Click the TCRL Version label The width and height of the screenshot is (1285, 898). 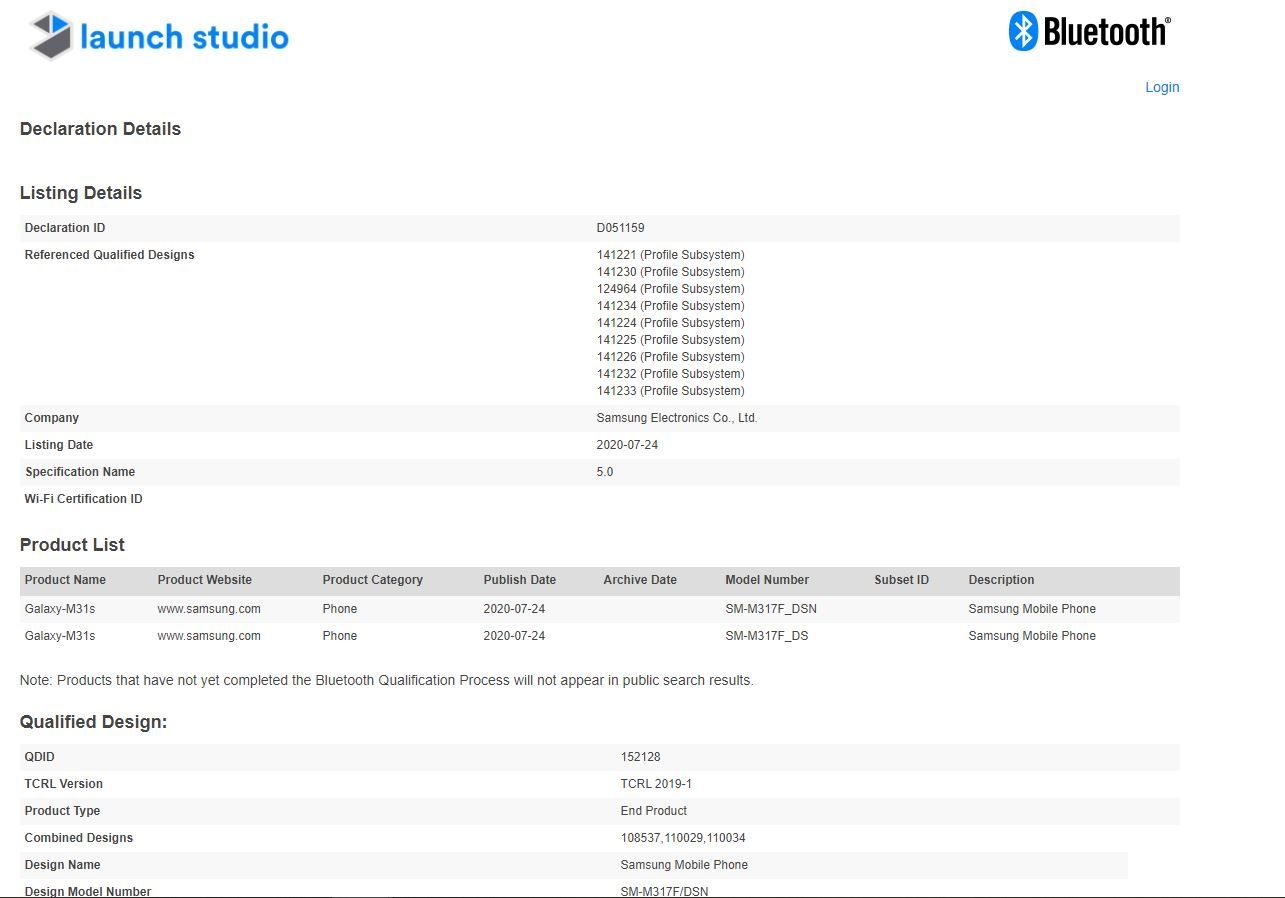pos(64,784)
